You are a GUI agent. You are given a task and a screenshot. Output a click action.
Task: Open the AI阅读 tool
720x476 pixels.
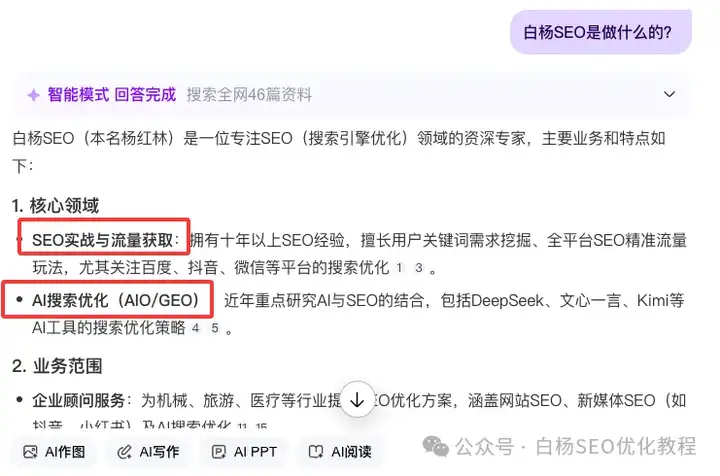340,452
